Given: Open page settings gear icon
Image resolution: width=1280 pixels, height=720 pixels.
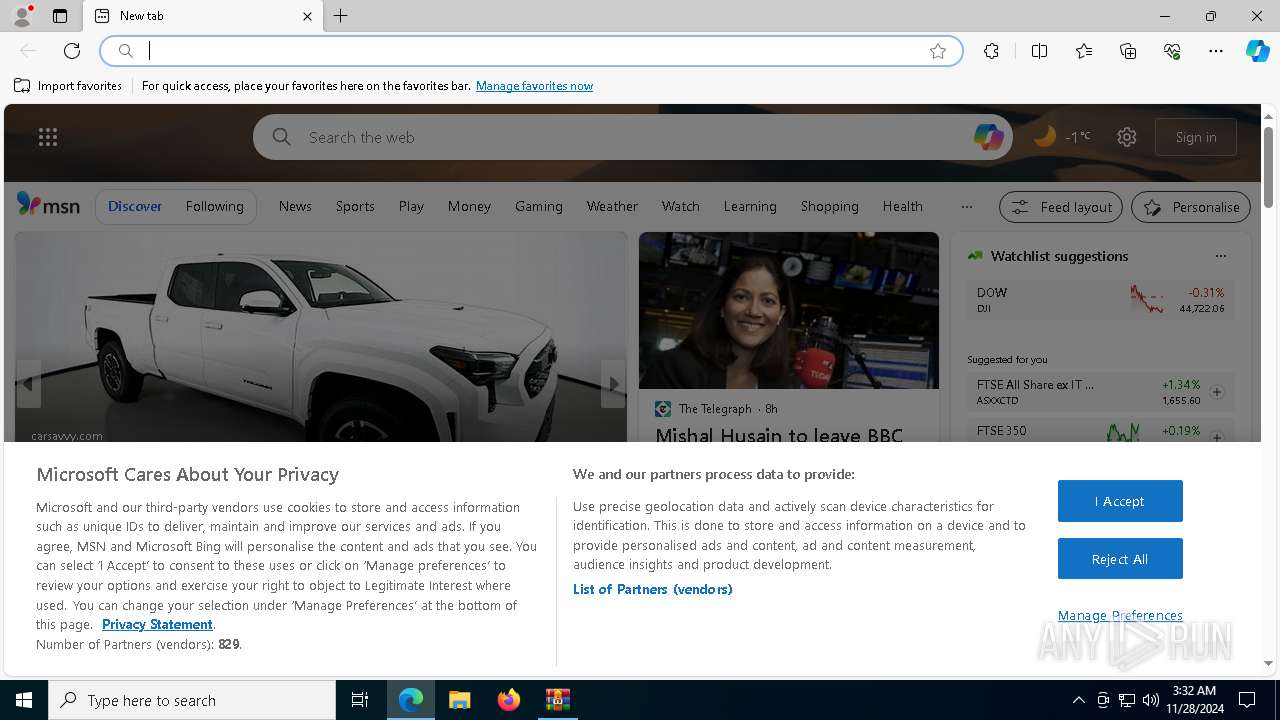Looking at the screenshot, I should tap(1127, 137).
